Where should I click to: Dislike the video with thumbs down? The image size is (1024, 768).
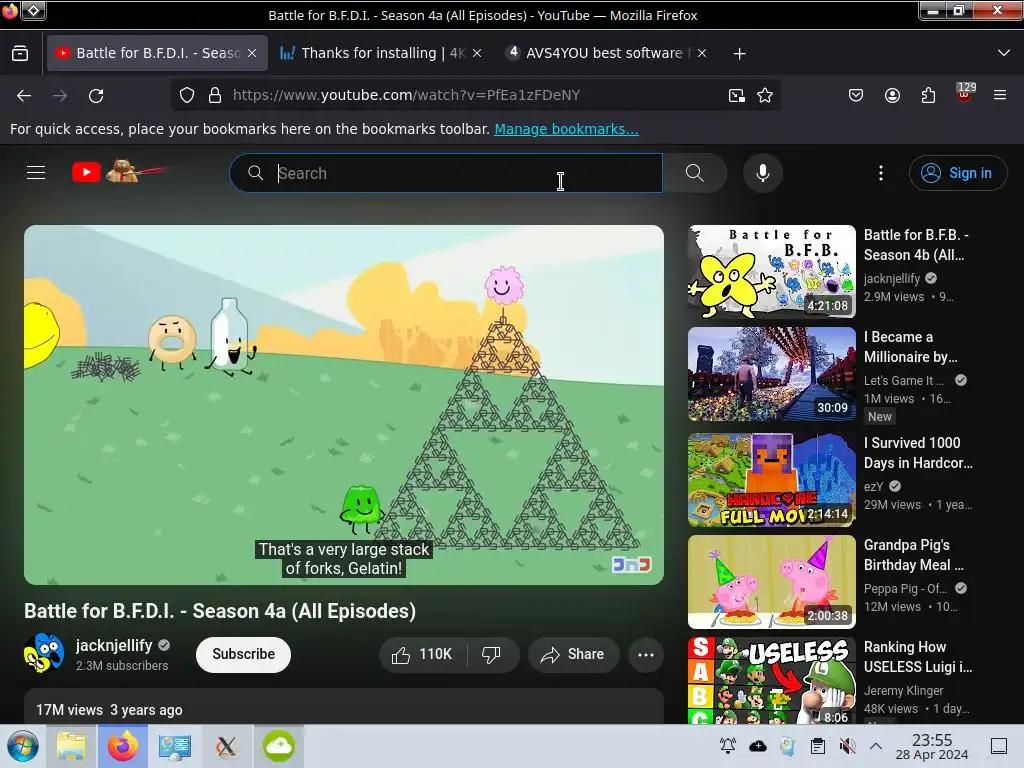click(x=491, y=654)
